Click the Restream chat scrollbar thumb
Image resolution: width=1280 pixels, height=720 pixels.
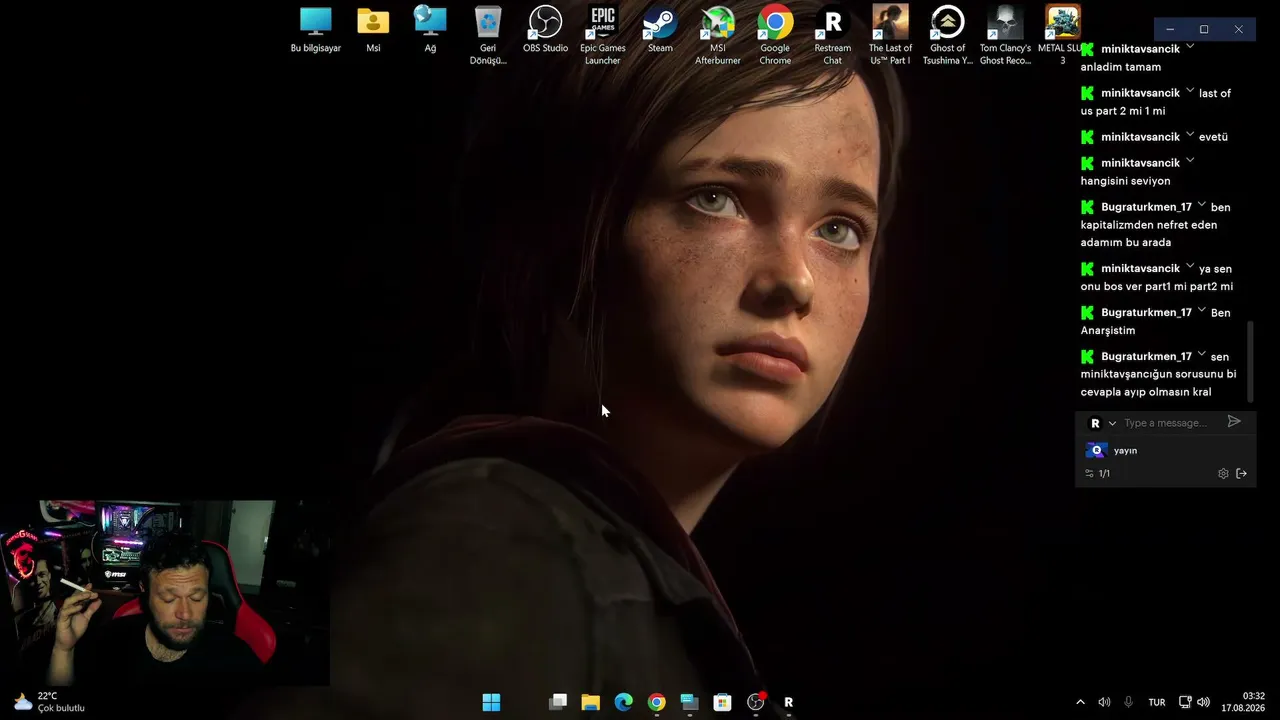[x=1249, y=361]
